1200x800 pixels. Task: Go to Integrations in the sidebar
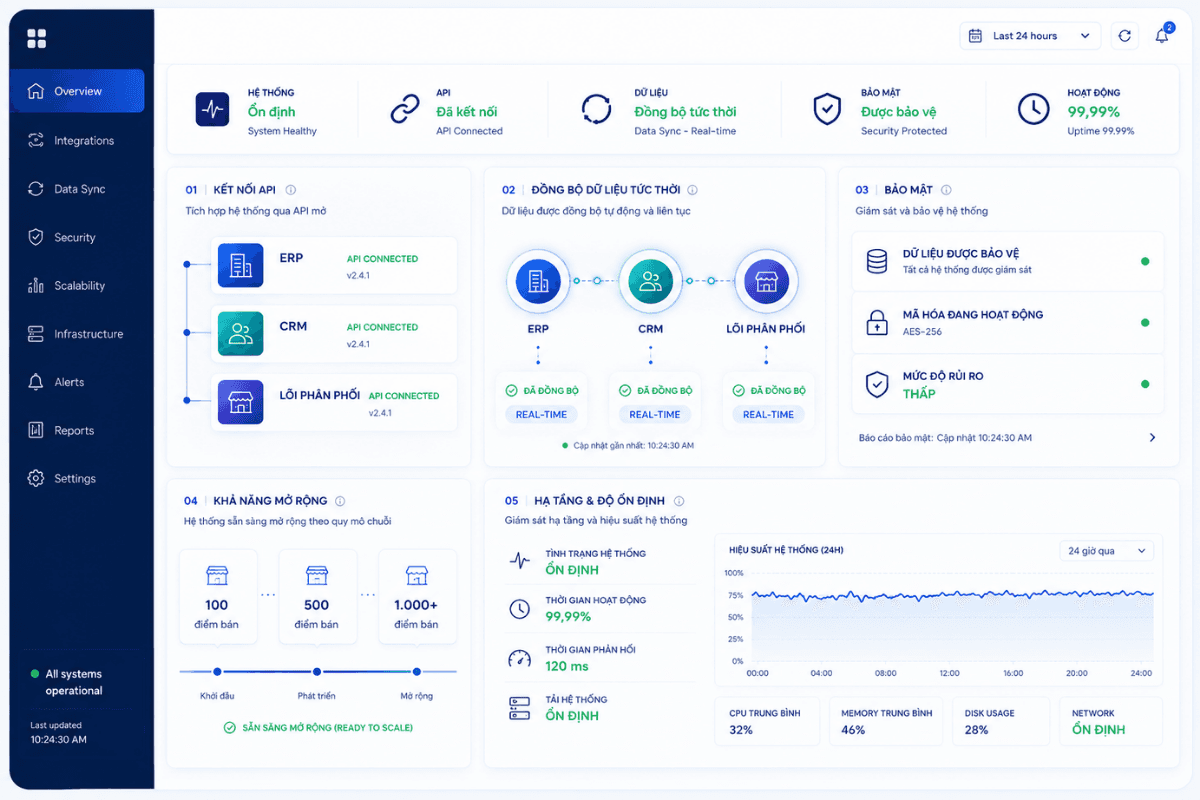click(x=78, y=140)
